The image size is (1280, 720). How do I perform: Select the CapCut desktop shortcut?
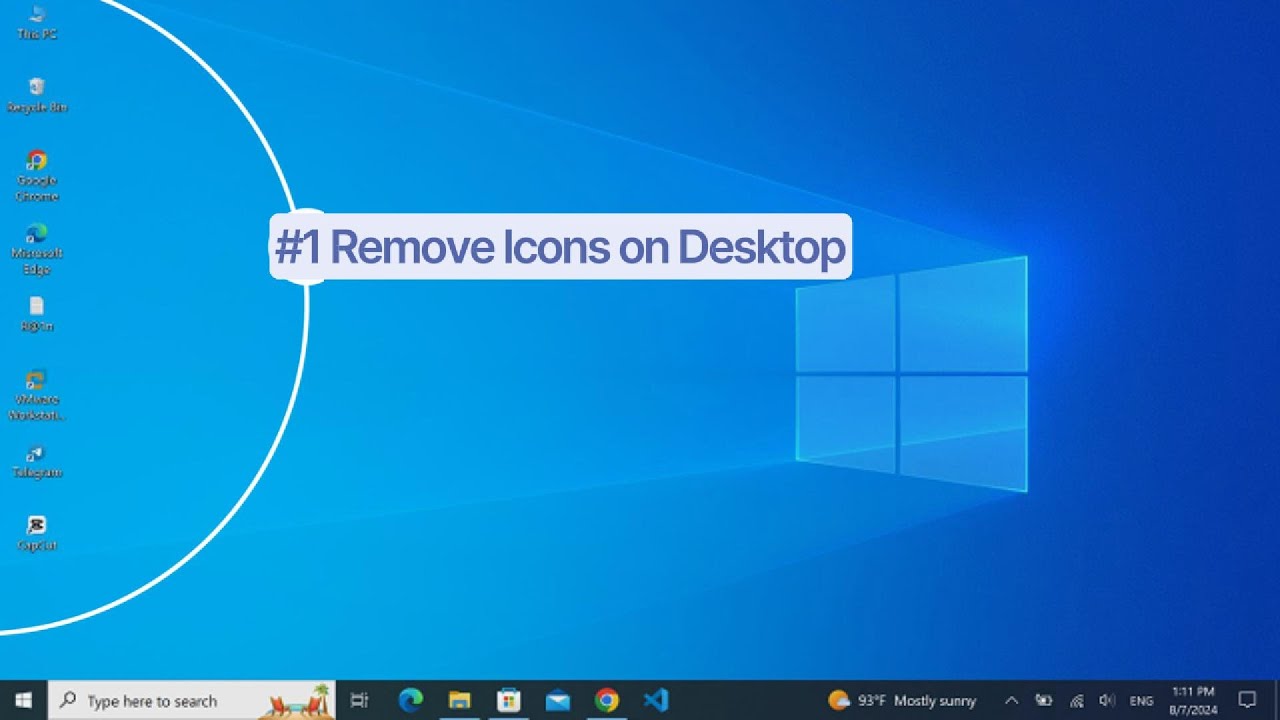tap(37, 534)
